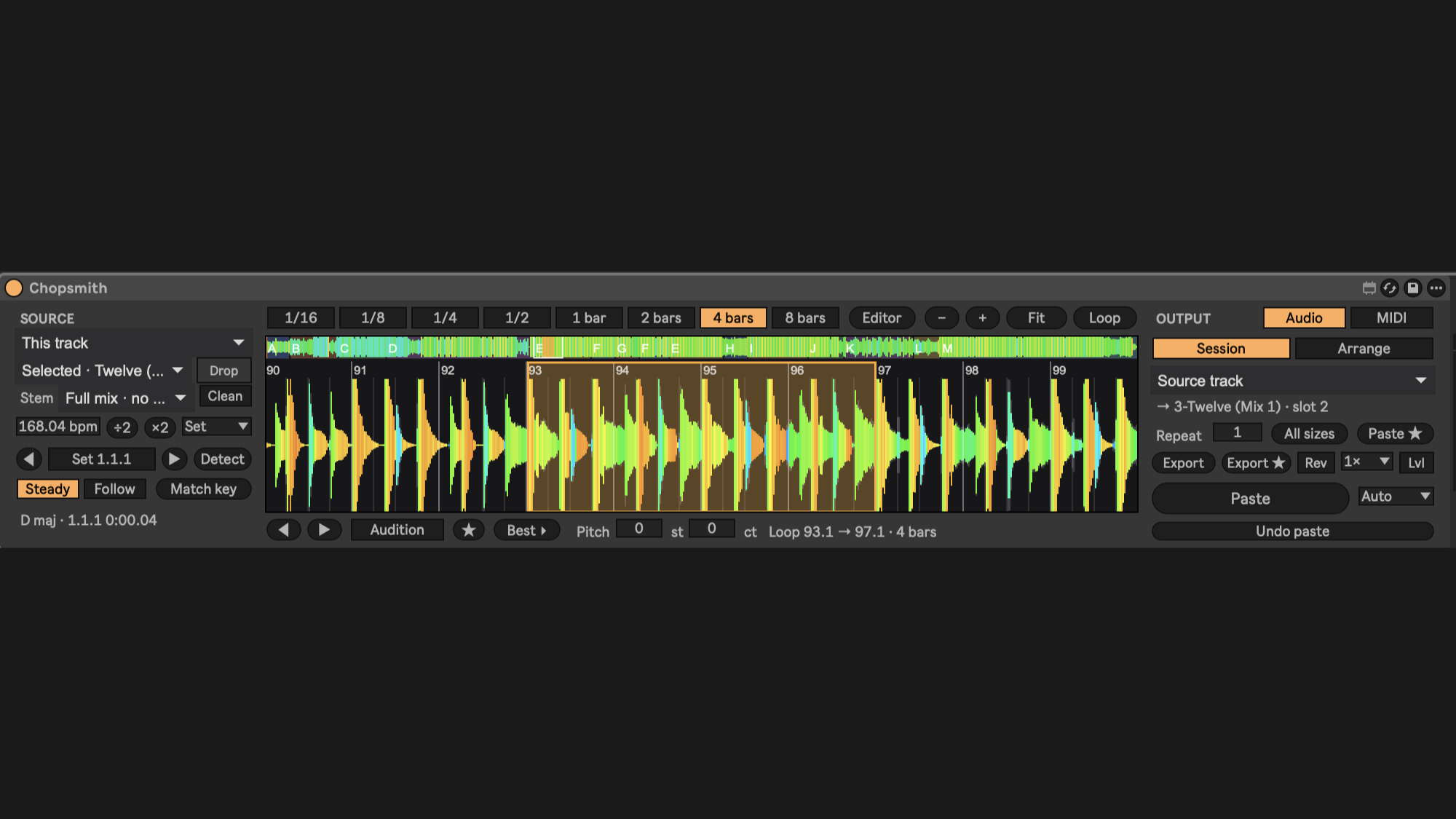Toggle Rev reverse option
This screenshot has width=1456, height=819.
coord(1315,463)
